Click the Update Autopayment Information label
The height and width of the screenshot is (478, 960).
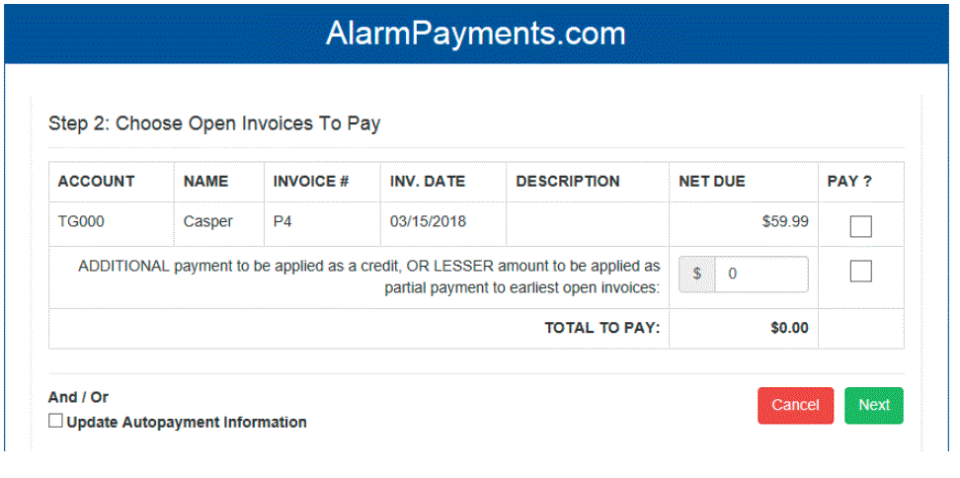tap(186, 422)
